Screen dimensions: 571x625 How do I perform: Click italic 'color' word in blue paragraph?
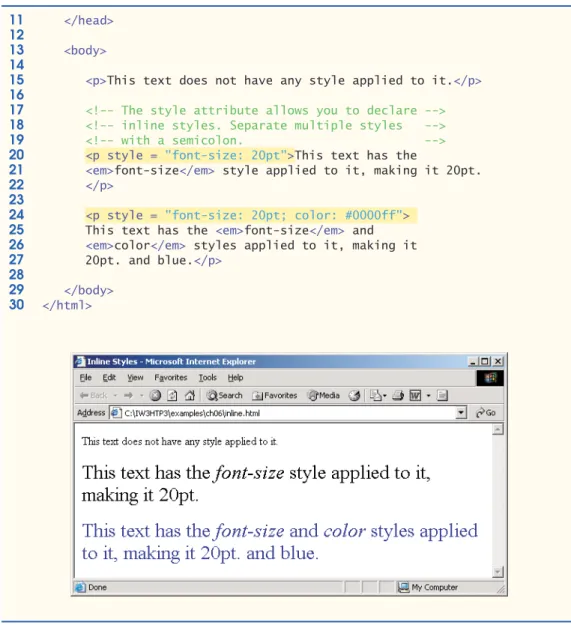[x=344, y=531]
